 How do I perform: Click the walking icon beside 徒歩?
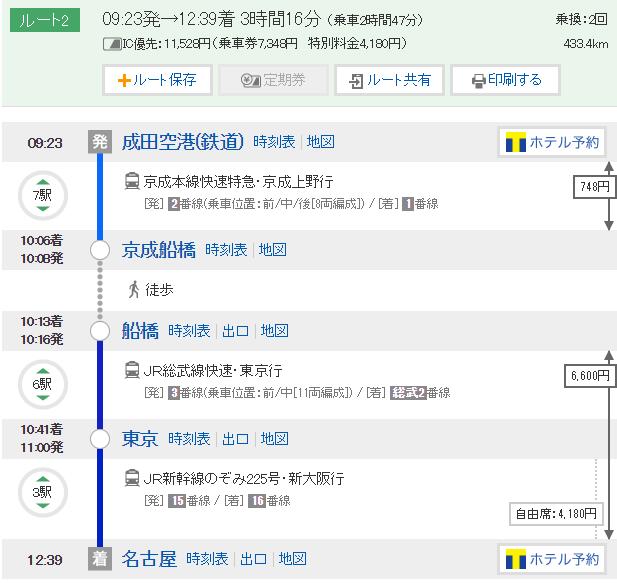click(x=134, y=290)
